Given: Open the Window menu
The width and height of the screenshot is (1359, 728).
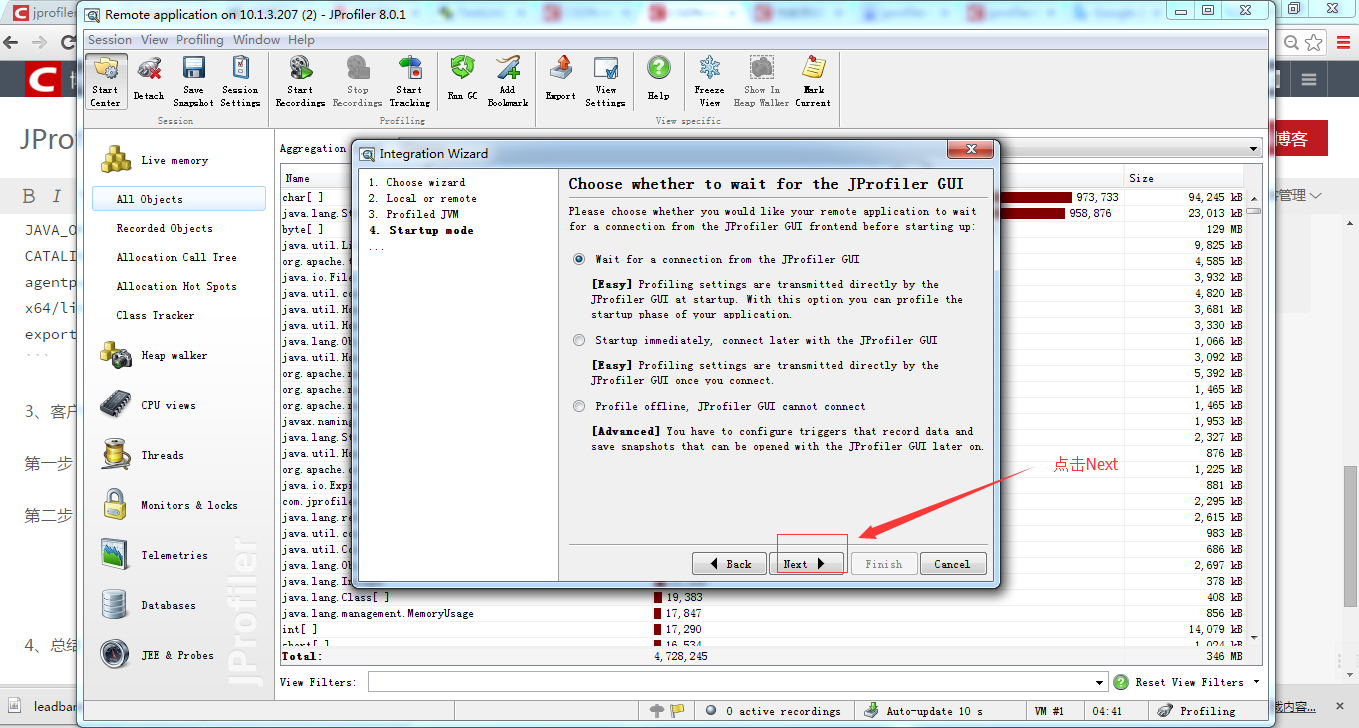Looking at the screenshot, I should (x=257, y=40).
